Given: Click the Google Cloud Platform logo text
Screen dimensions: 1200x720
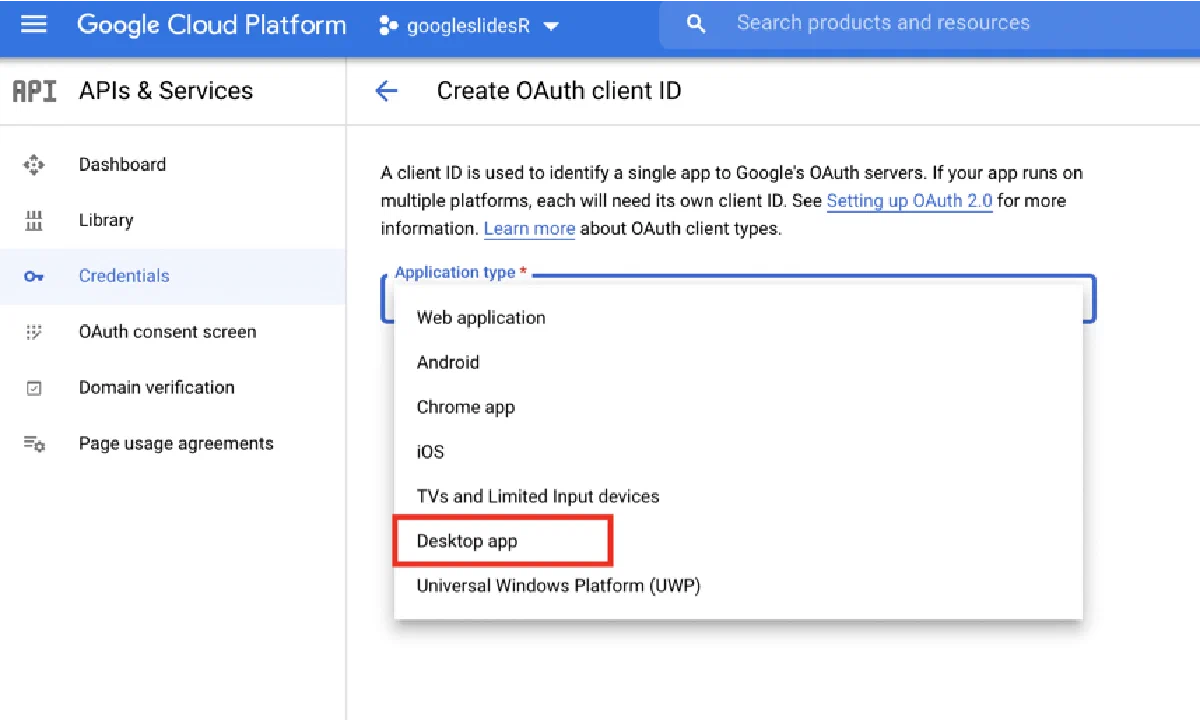Looking at the screenshot, I should click(x=212, y=25).
